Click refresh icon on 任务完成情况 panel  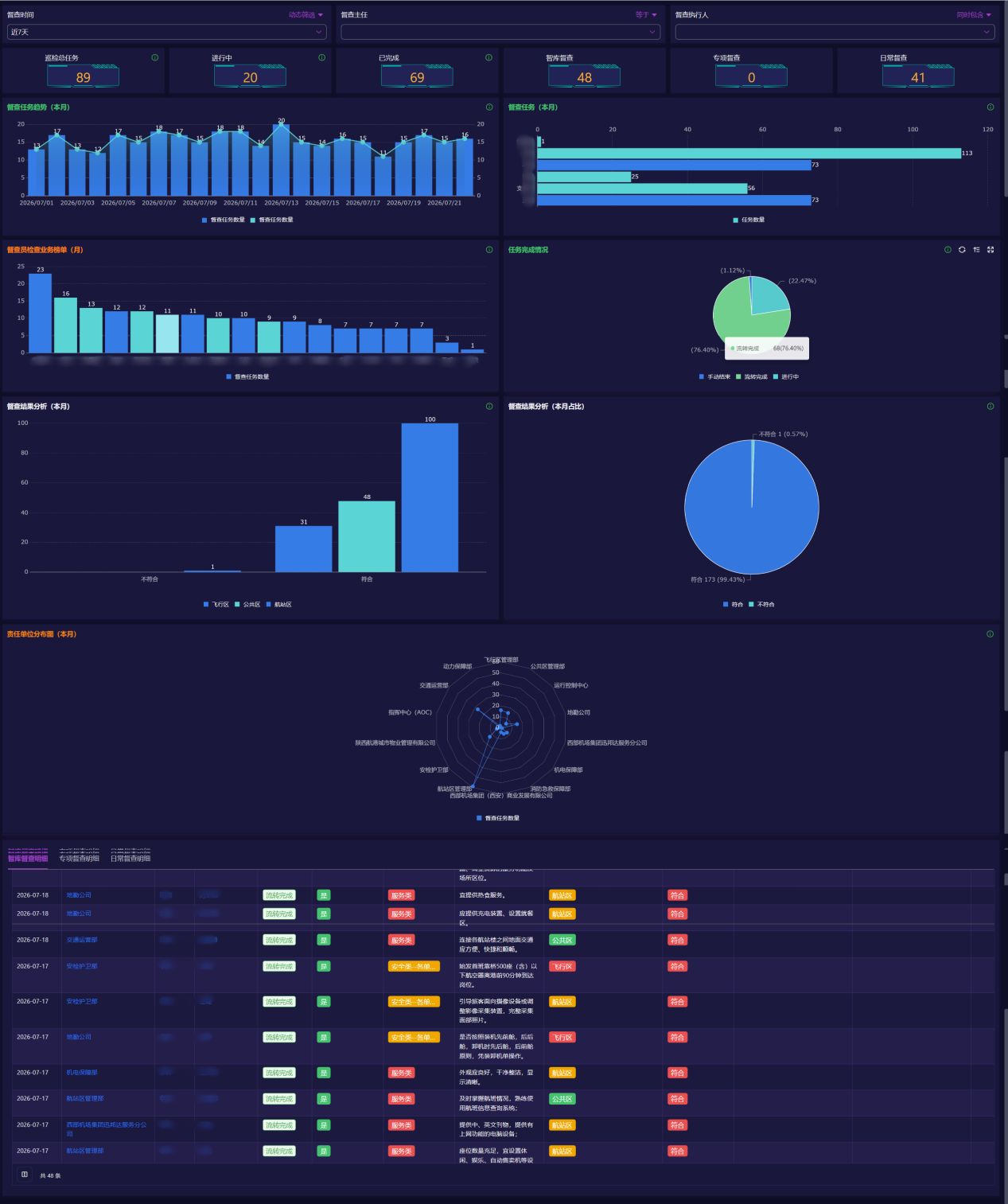pos(962,250)
